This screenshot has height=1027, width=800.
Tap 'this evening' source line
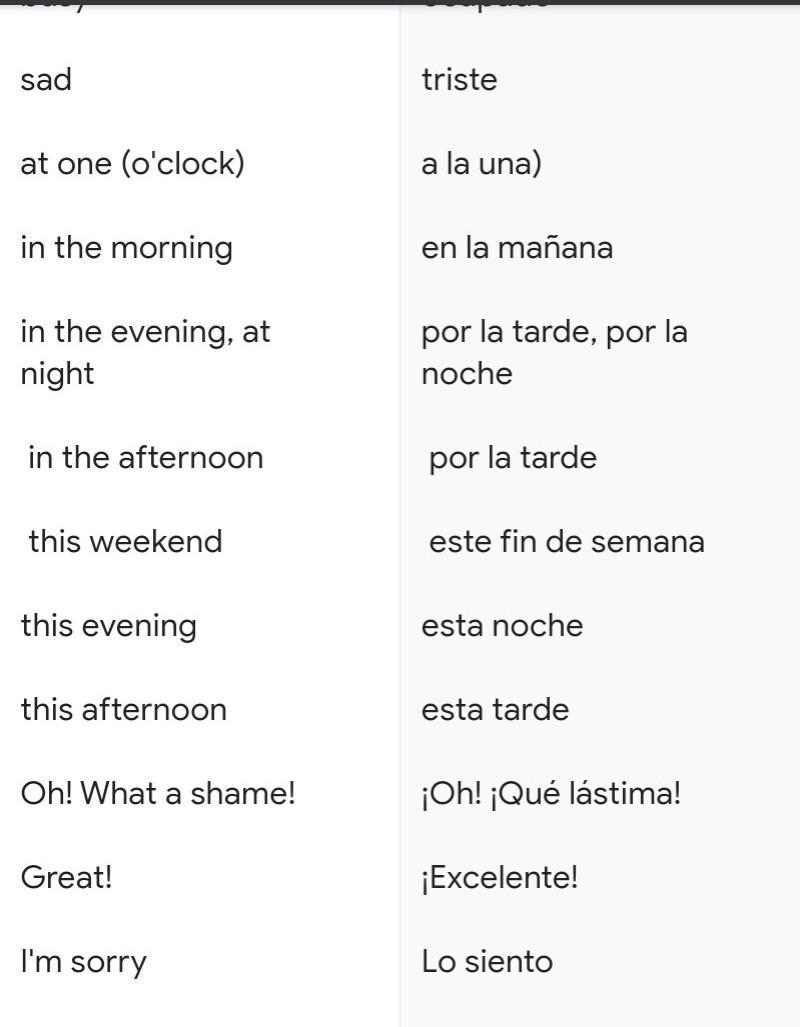coord(109,627)
